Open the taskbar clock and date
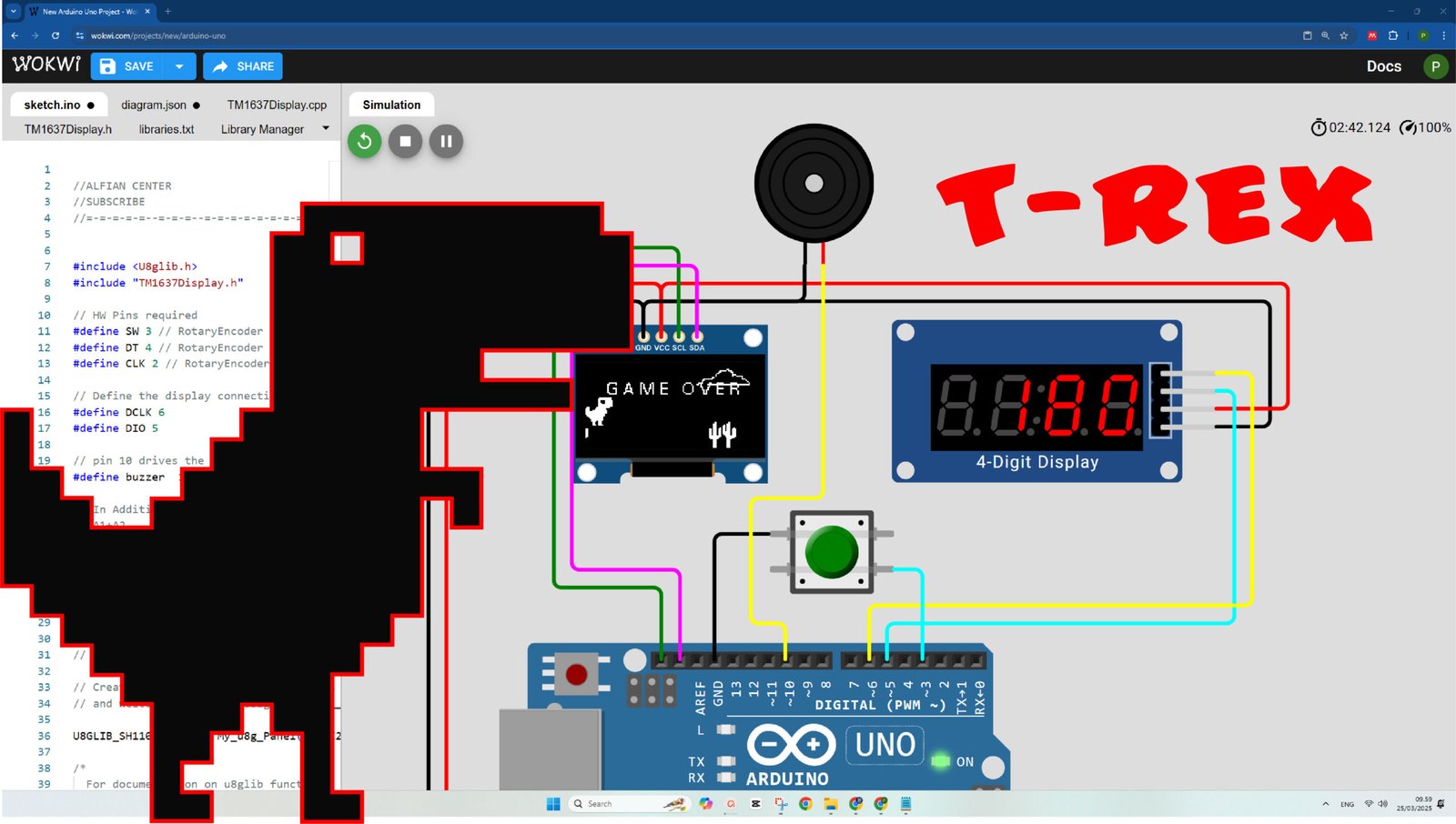The width and height of the screenshot is (1456, 824). point(1414,804)
